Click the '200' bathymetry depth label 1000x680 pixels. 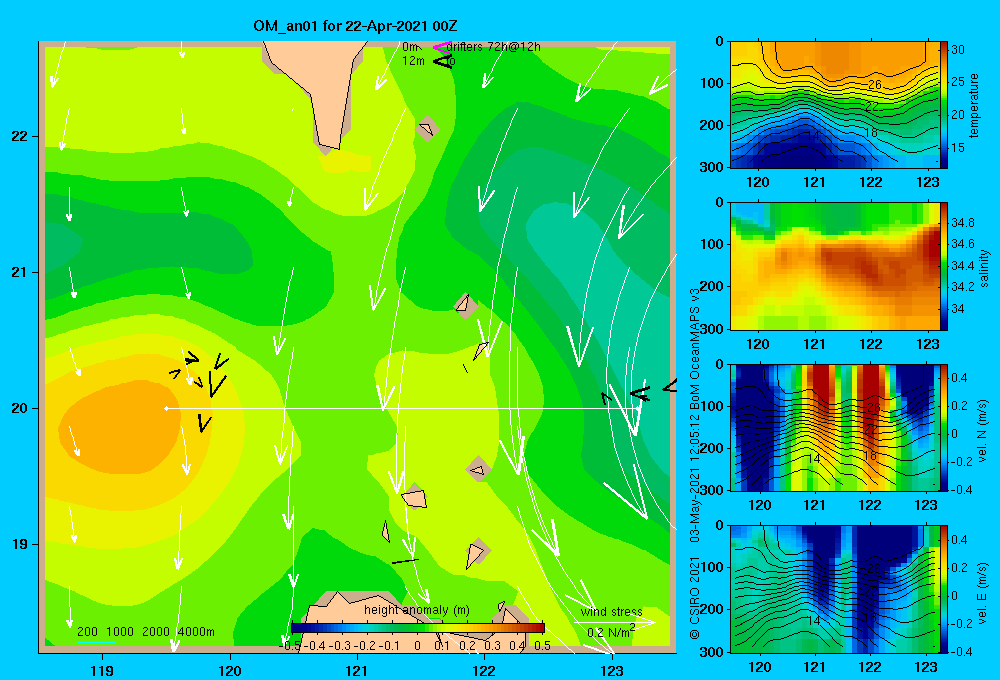click(87, 632)
